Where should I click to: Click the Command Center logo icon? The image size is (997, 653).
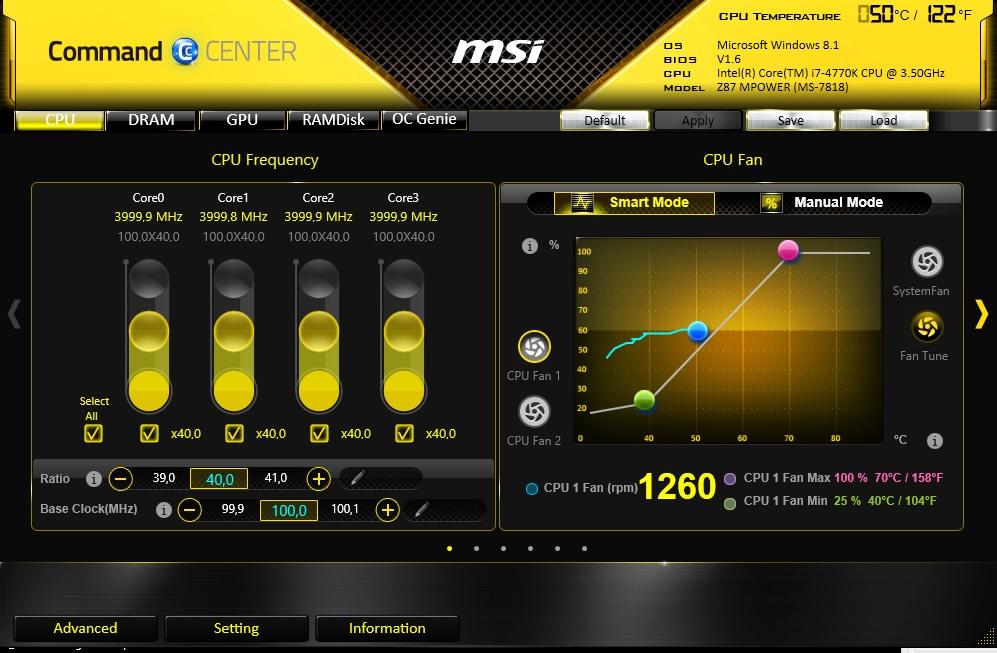coord(185,52)
